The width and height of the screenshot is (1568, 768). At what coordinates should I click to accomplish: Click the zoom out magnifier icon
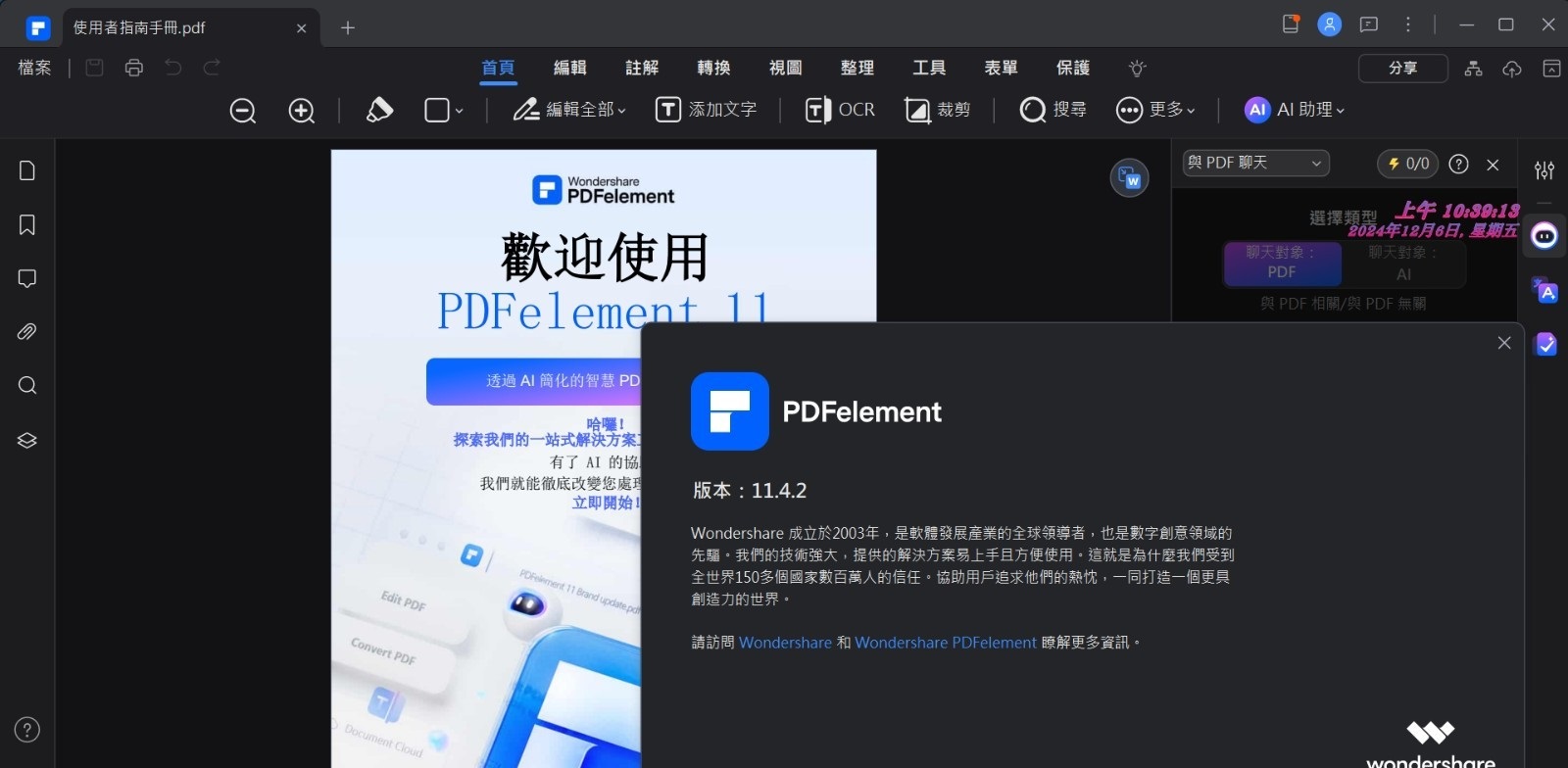[x=243, y=110]
